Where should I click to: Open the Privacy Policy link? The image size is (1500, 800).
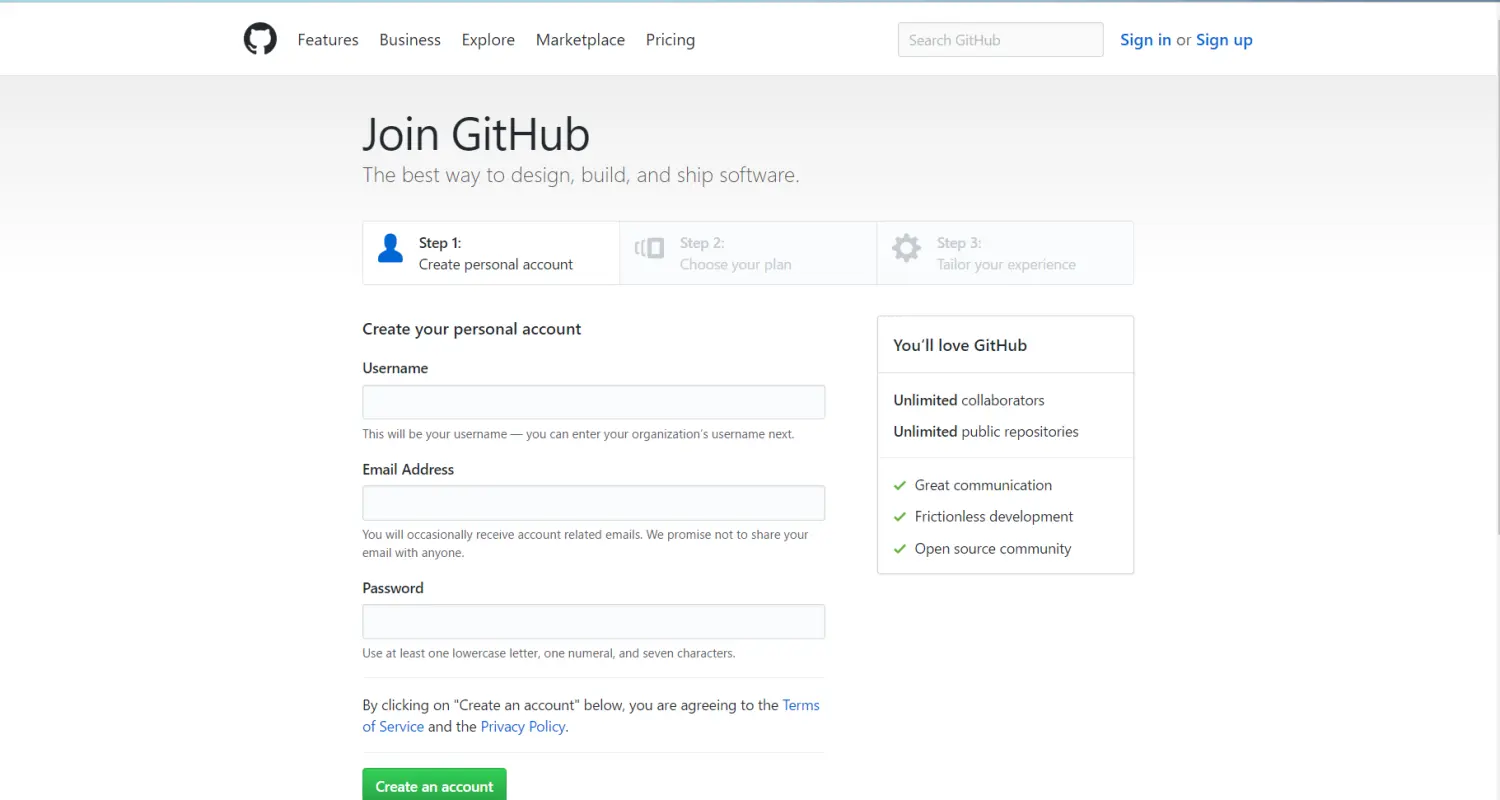523,727
